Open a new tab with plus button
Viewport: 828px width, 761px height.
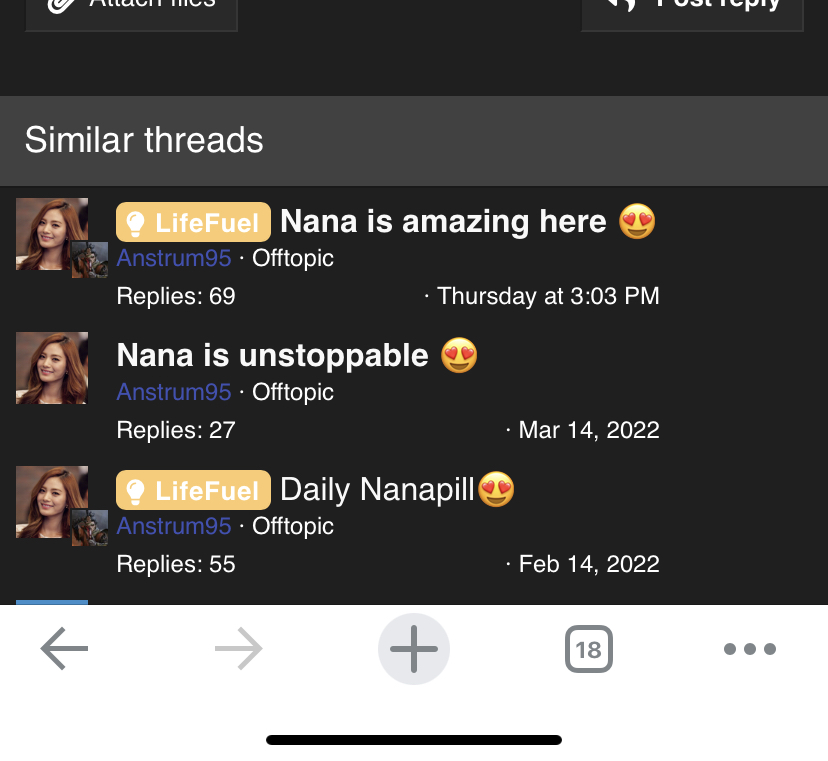click(414, 649)
